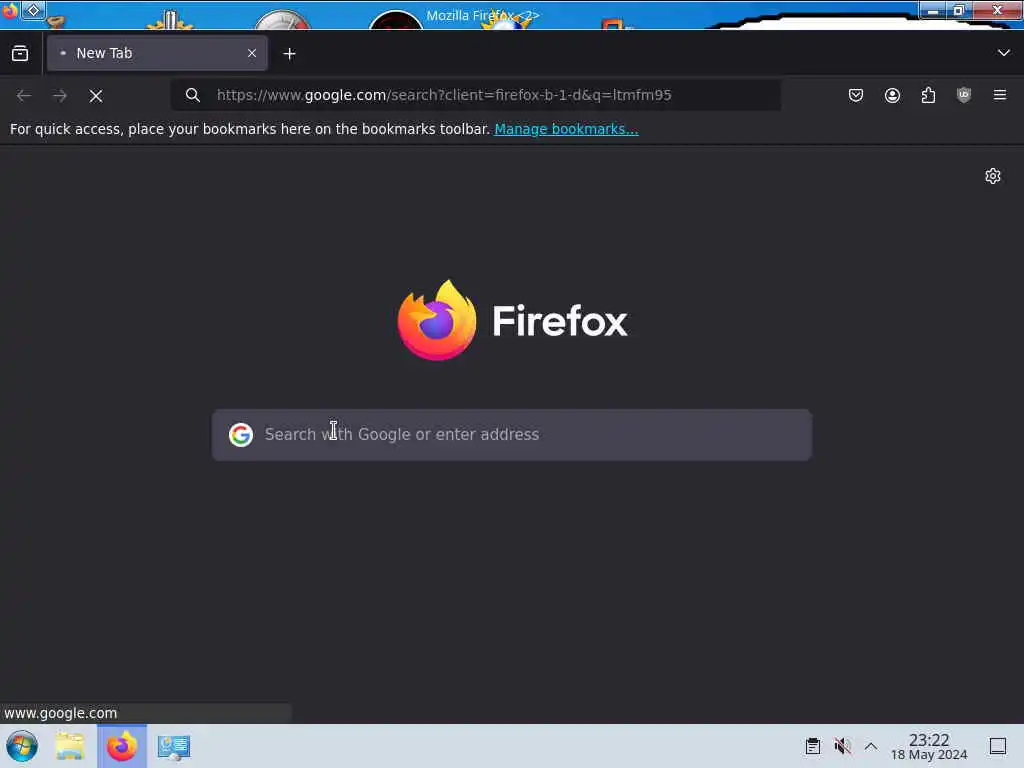1024x768 pixels.
Task: Expand the hidden tray icons arrow
Action: [871, 746]
